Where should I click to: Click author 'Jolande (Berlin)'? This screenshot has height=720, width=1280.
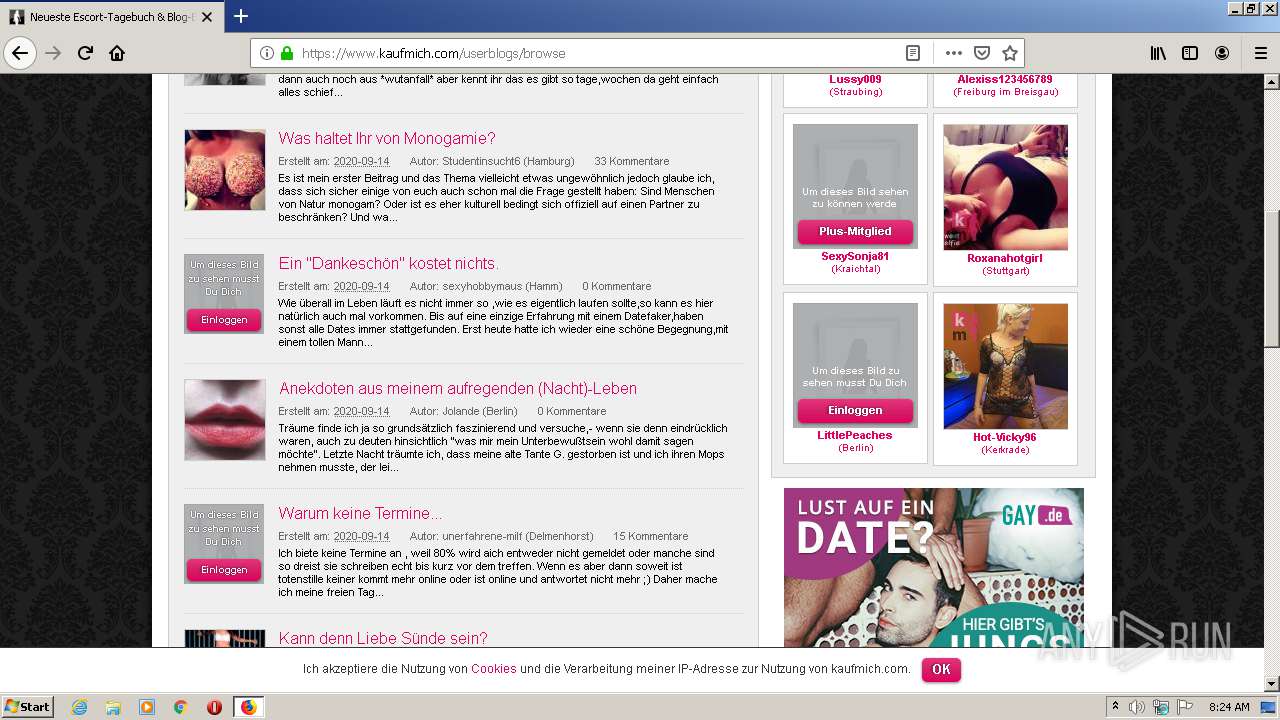point(479,411)
